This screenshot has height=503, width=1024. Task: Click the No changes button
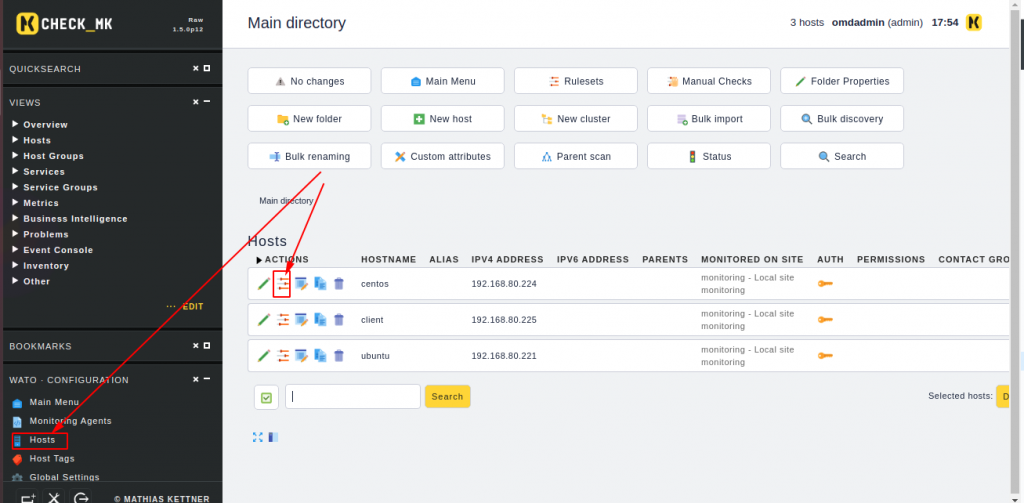[310, 81]
